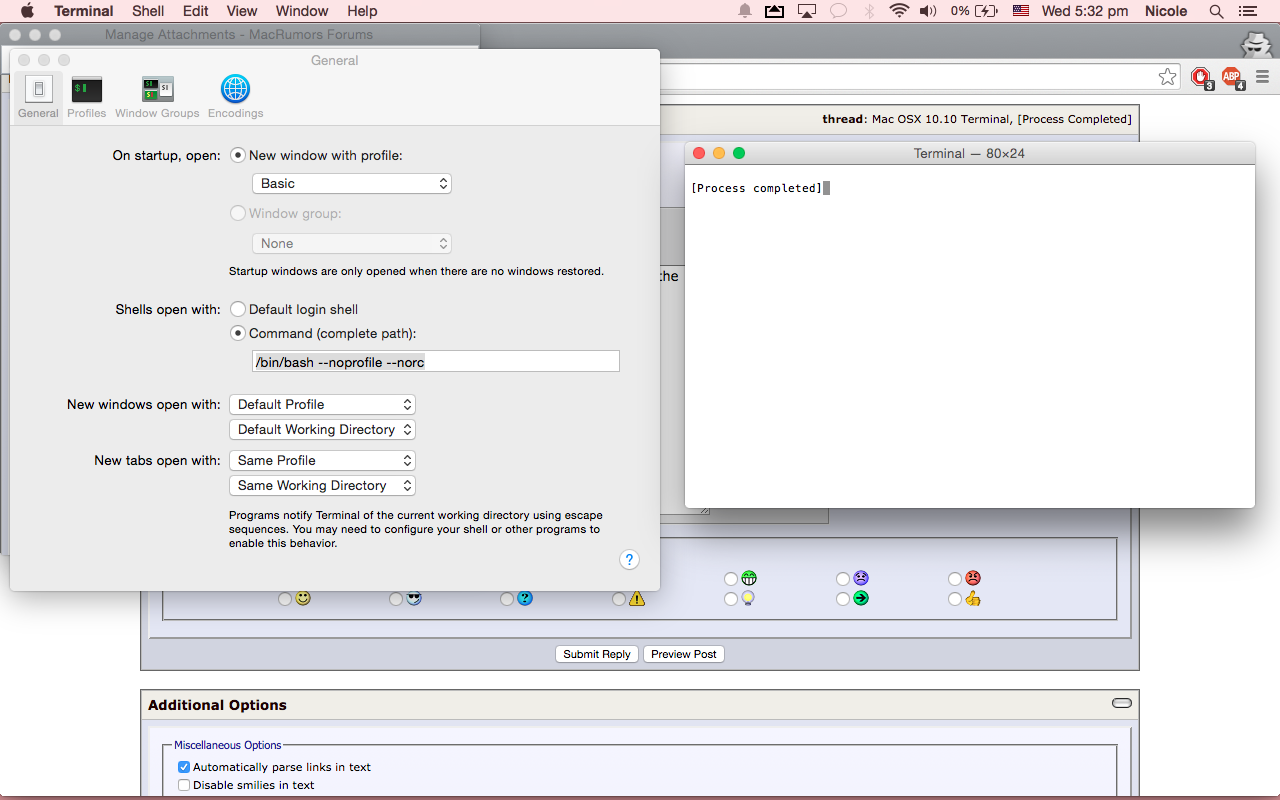Open the browser hamburger menu
The height and width of the screenshot is (800, 1280).
1262,77
